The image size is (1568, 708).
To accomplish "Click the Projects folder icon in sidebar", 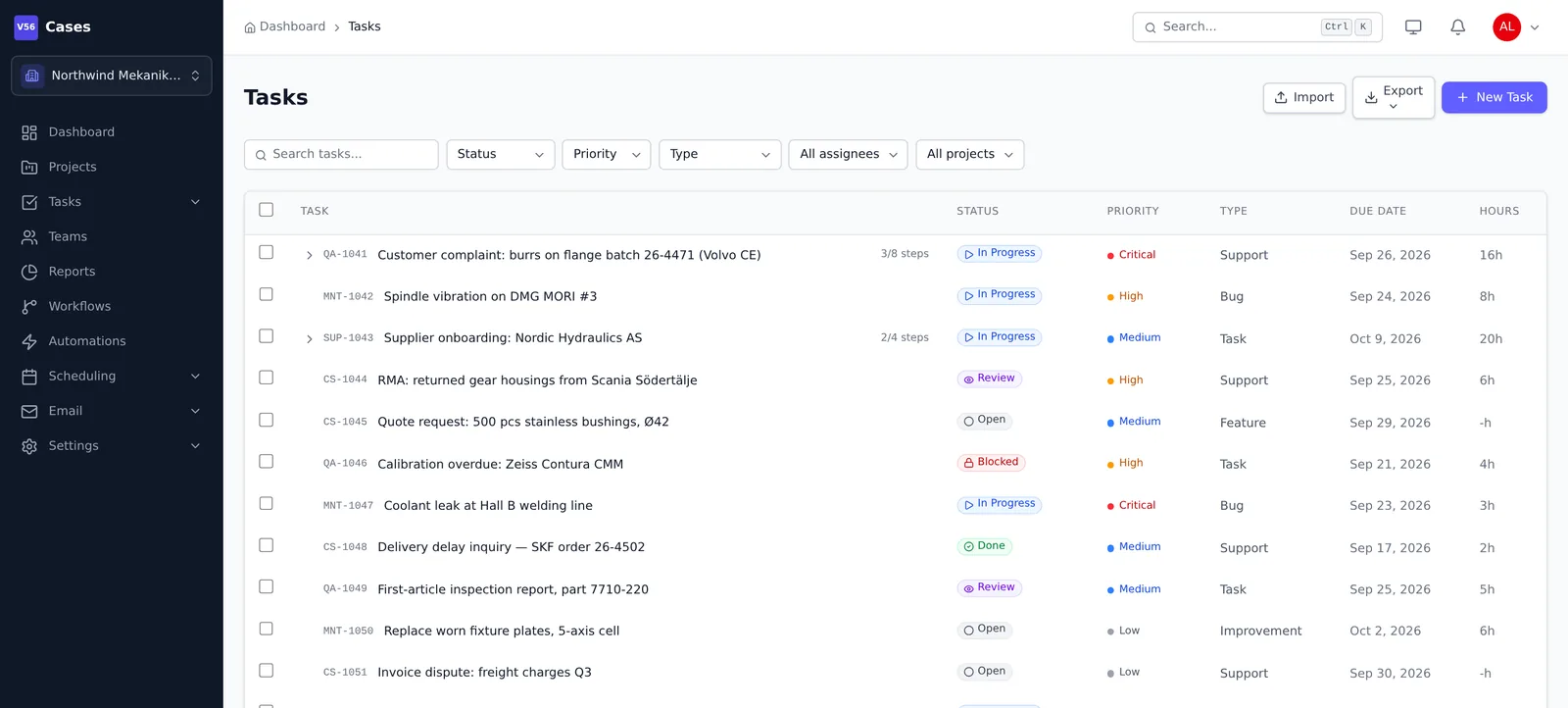I will [x=29, y=168].
